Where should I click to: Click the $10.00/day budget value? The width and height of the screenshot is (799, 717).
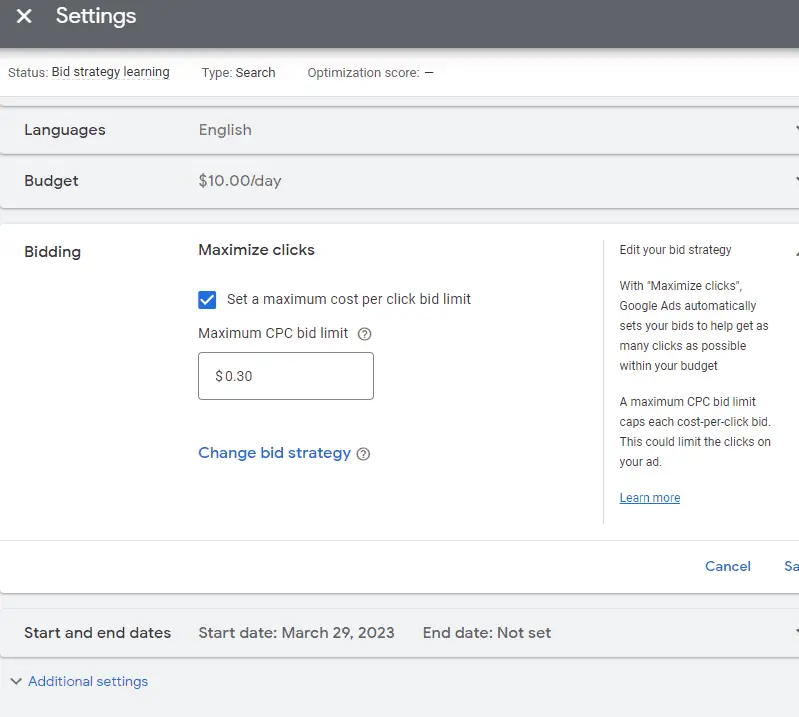point(240,181)
